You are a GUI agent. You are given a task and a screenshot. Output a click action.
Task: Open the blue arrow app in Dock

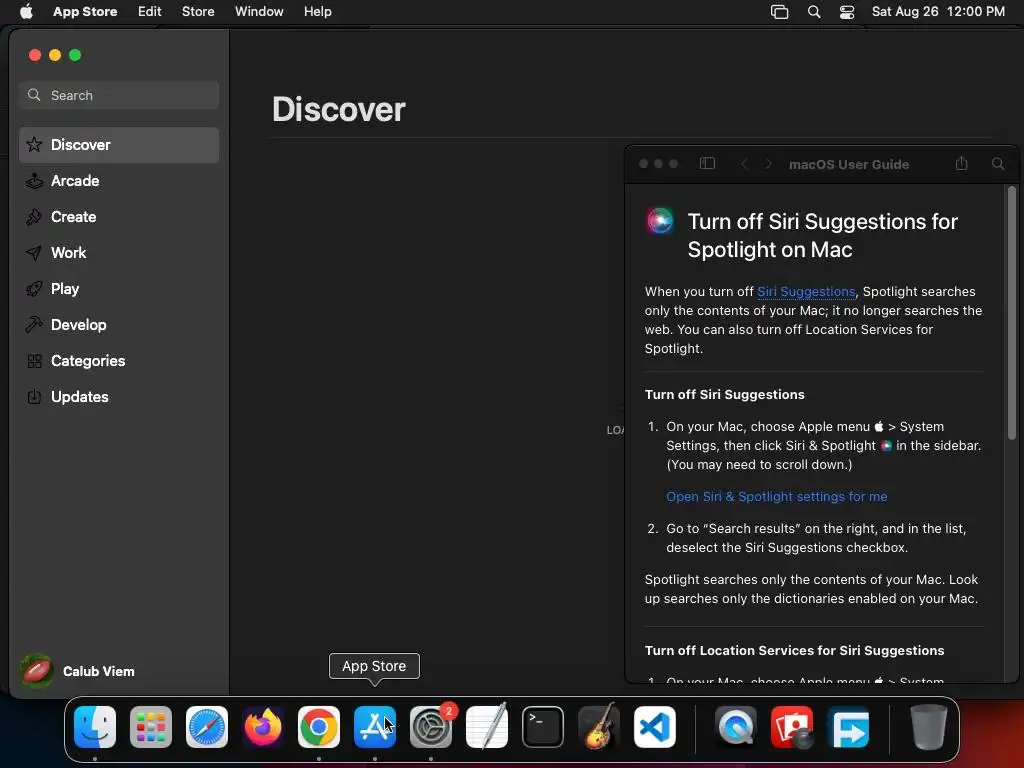coord(848,727)
